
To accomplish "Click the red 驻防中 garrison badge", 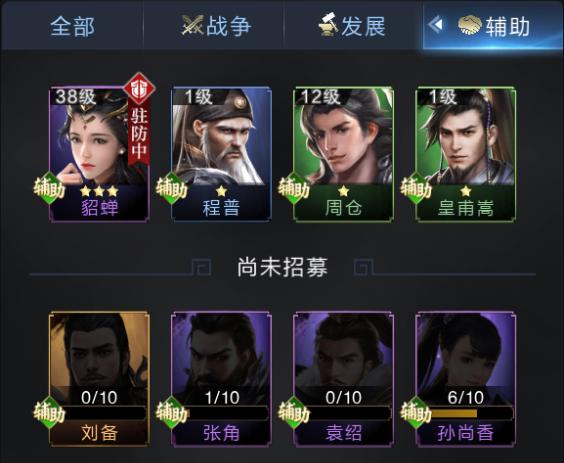I will click(x=139, y=120).
